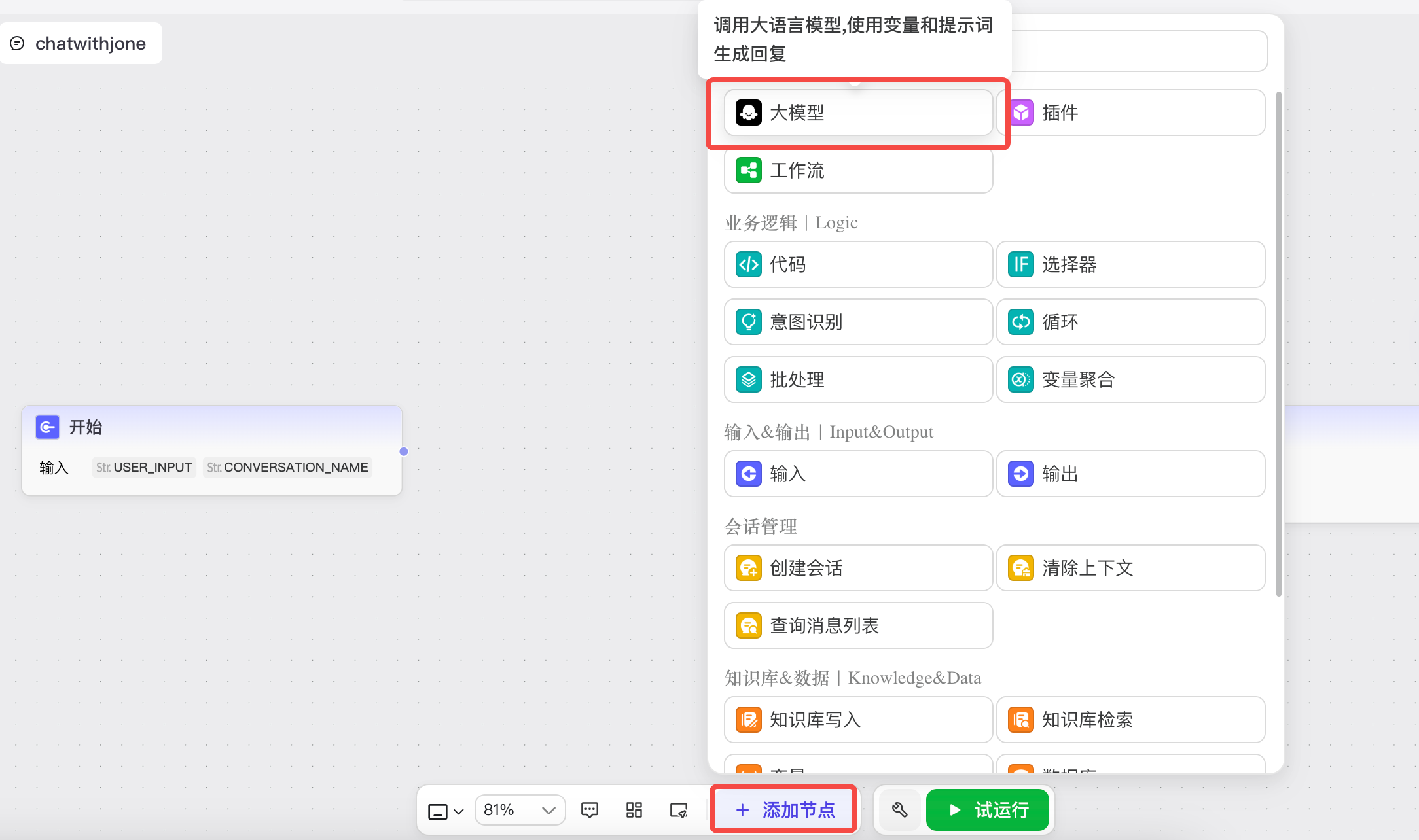Viewport: 1419px width, 840px height.
Task: Click the node panel vertical scrollbar
Action: point(1279,343)
